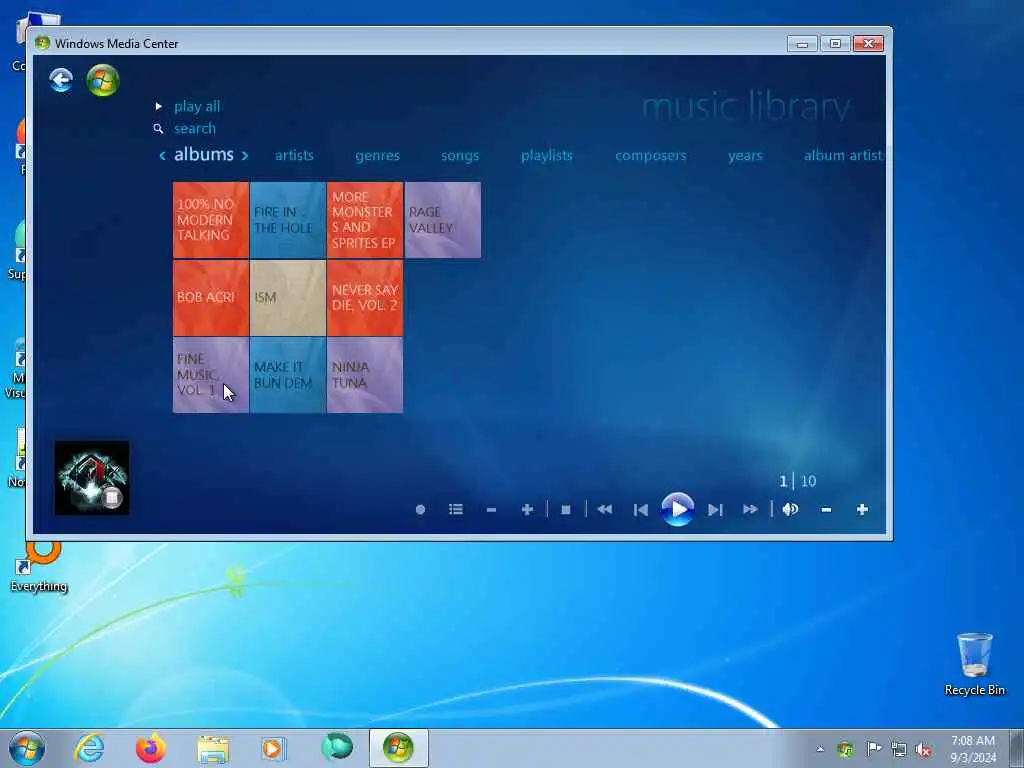Fast forward using the double-right arrow button

click(x=750, y=509)
